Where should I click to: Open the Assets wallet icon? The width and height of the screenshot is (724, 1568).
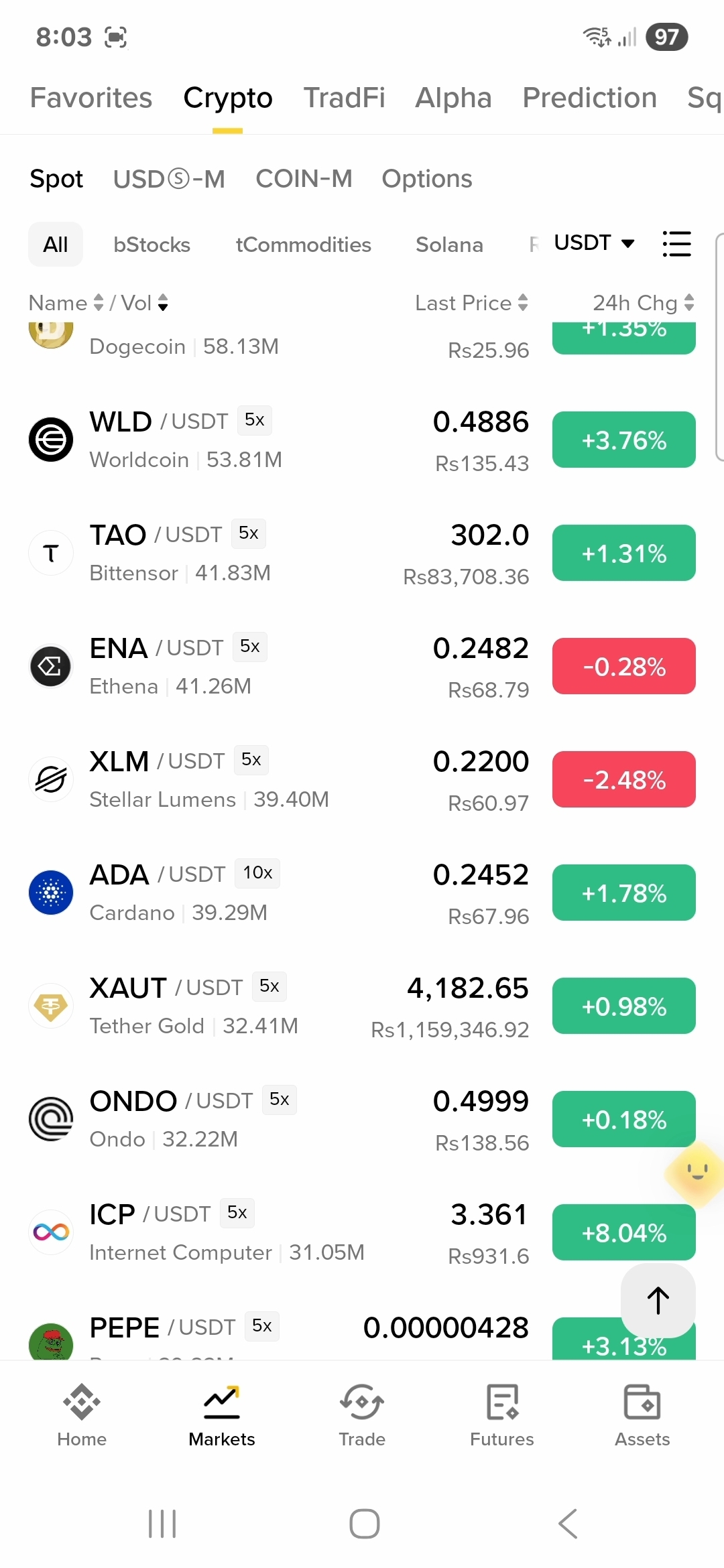point(642,1402)
